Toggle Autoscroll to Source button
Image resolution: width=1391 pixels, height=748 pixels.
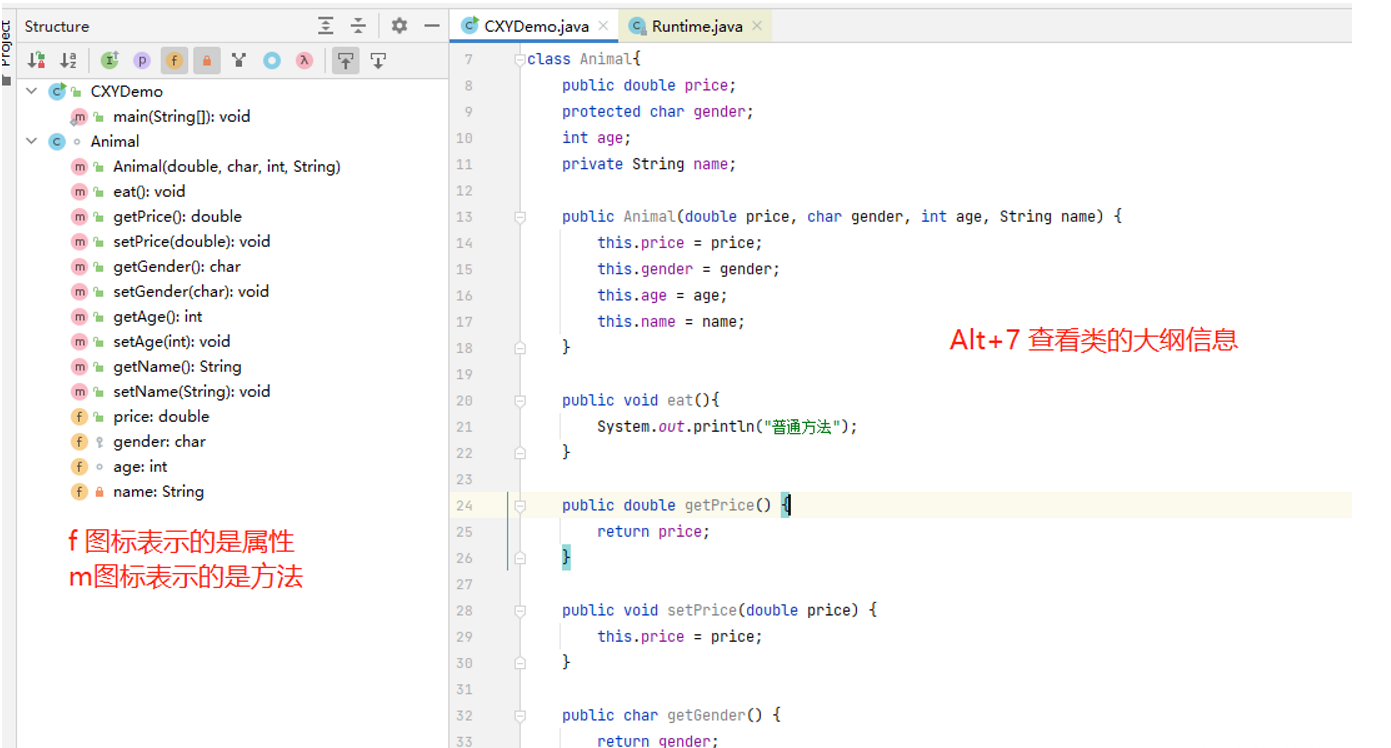pyautogui.click(x=345, y=61)
